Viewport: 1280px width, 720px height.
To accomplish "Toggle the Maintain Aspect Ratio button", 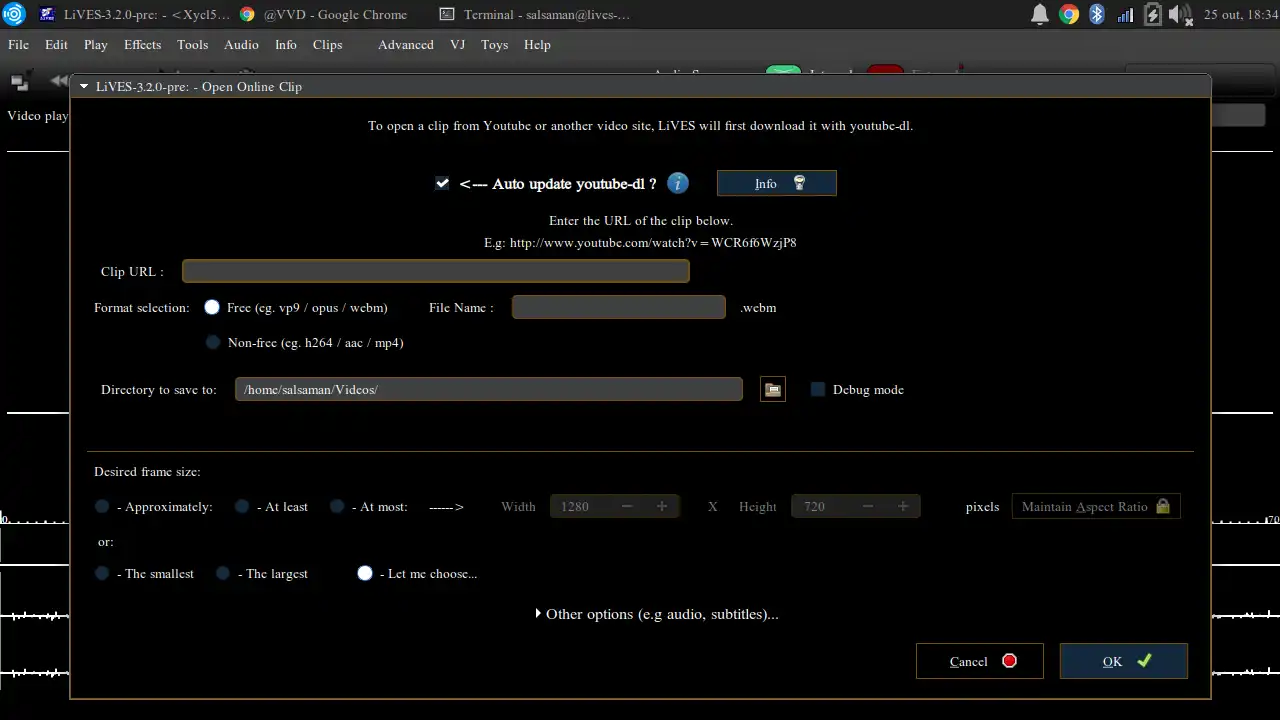I will (x=1096, y=506).
